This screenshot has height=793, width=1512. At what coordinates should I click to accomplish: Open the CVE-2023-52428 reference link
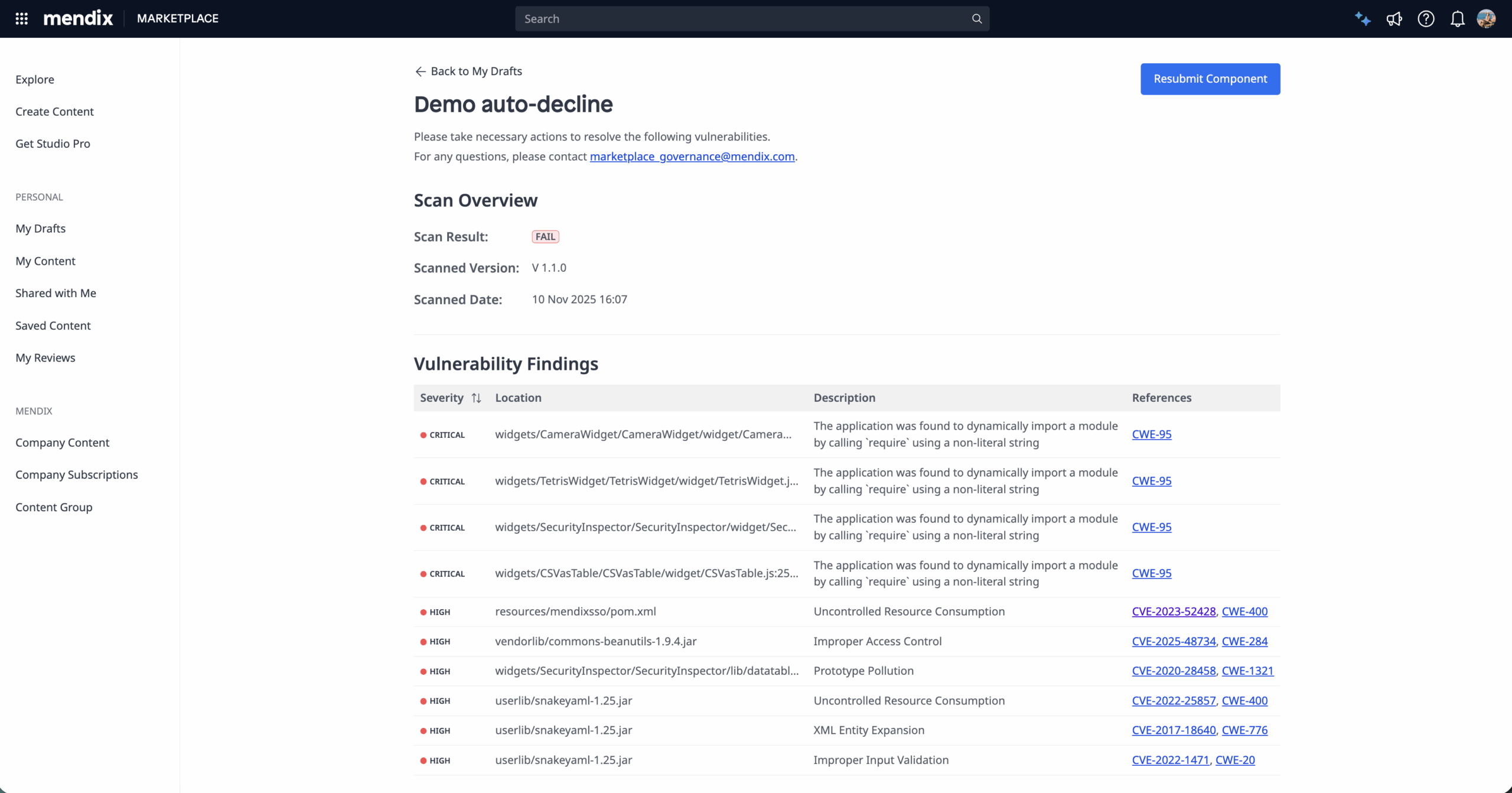(x=1173, y=612)
